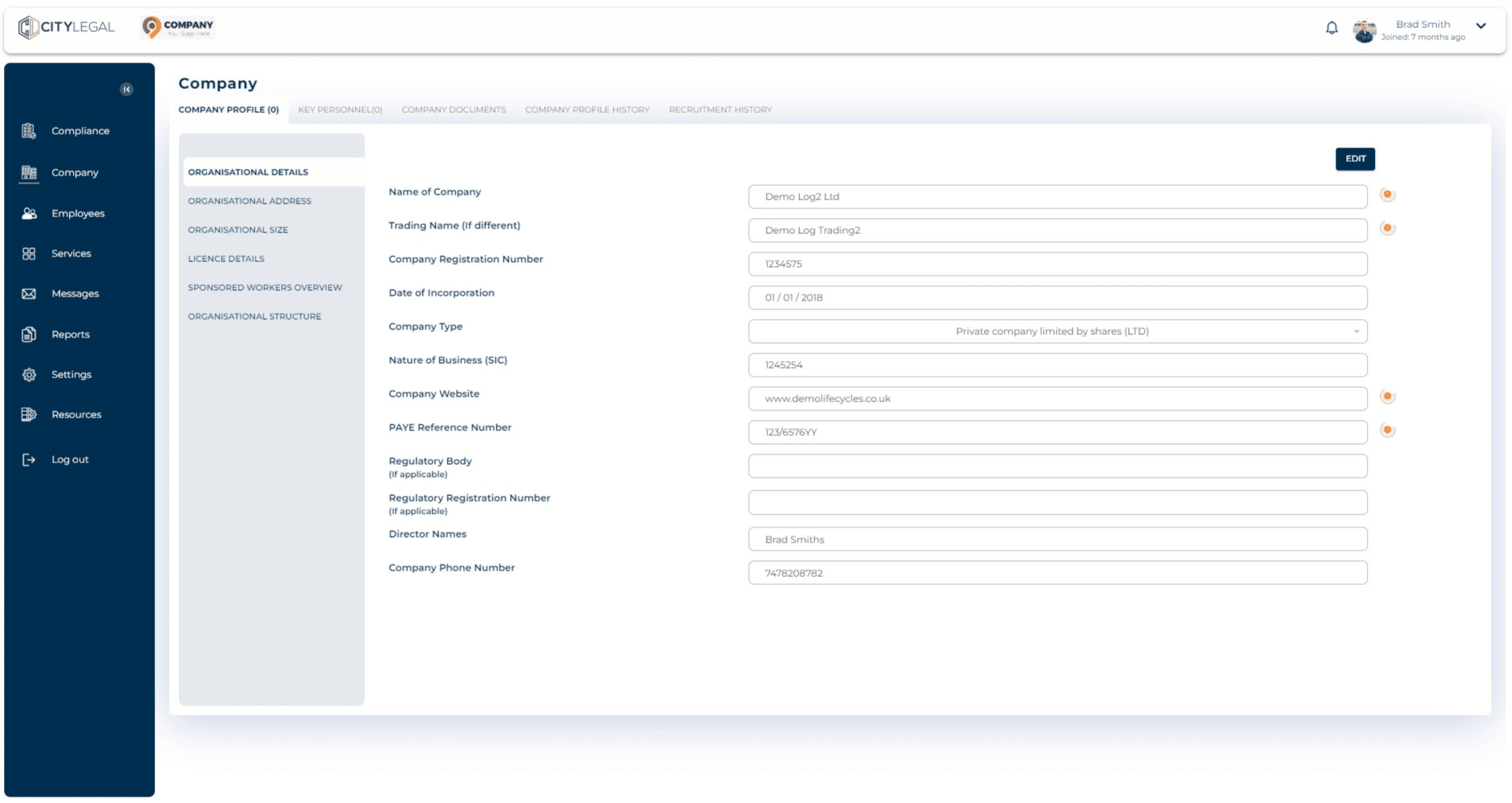The image size is (1512, 803).
Task: Open notifications bell
Action: point(1332,28)
